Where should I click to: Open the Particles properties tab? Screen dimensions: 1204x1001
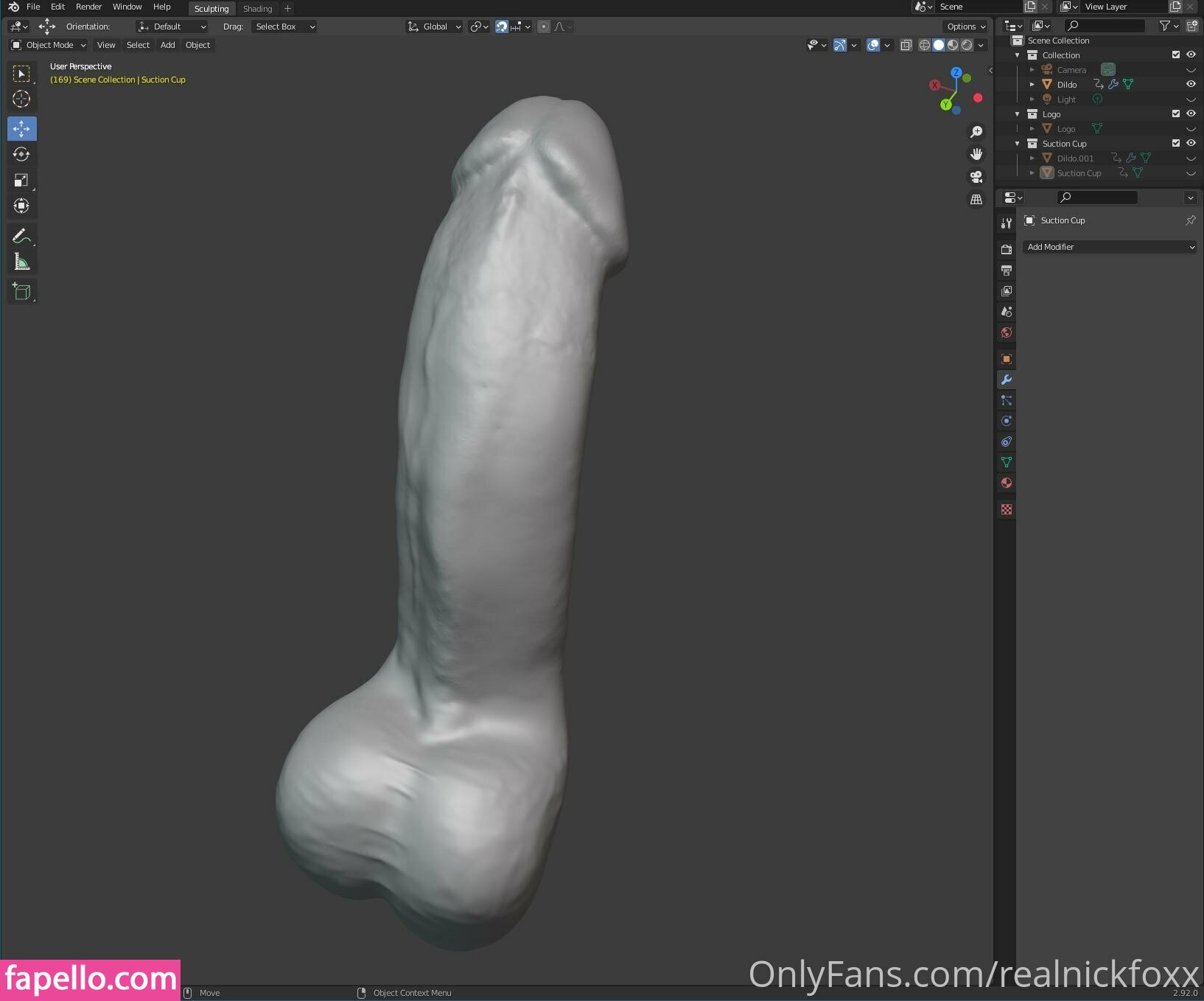pyautogui.click(x=1007, y=400)
